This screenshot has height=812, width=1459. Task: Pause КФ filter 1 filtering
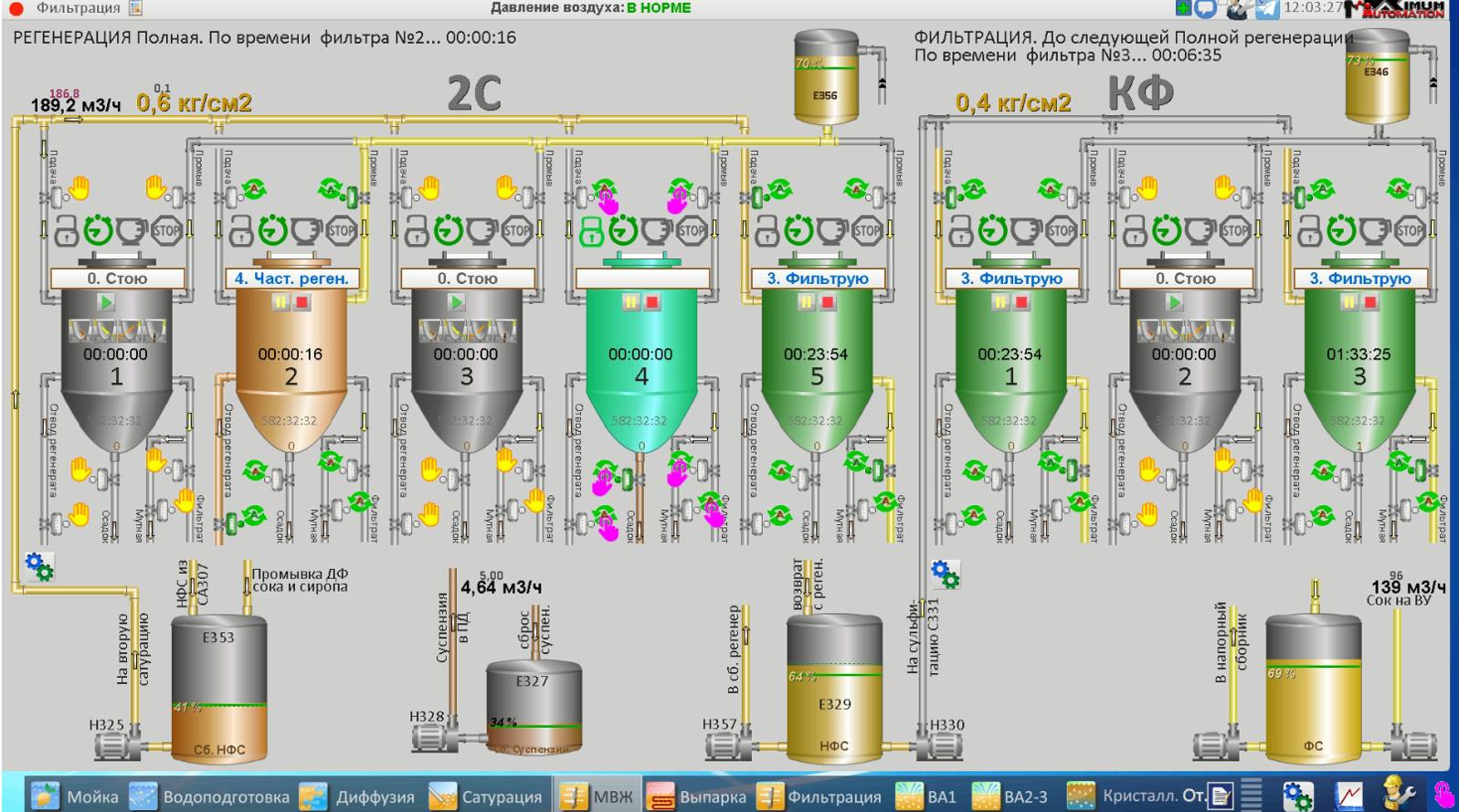click(x=1000, y=302)
